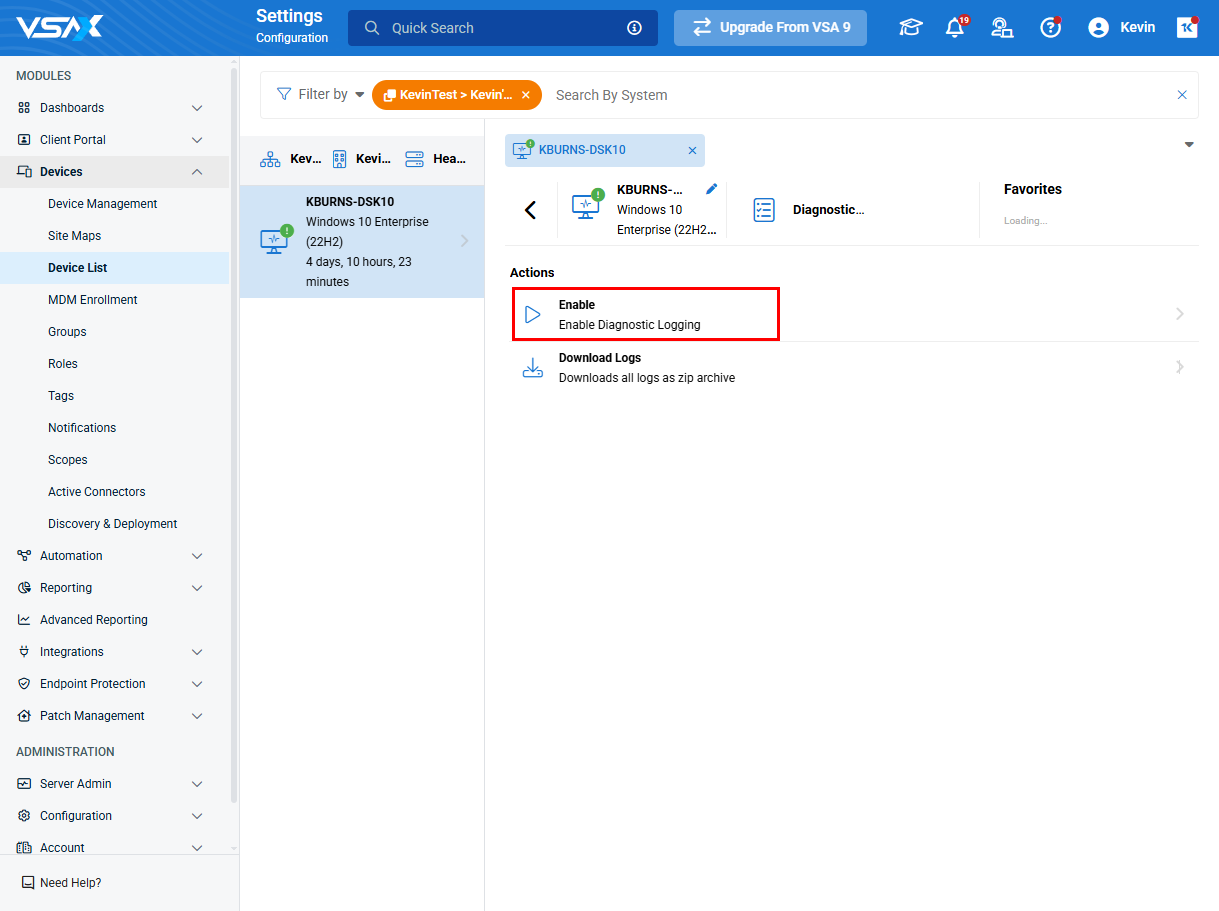
Task: Expand the Server Admin section
Action: click(x=197, y=784)
